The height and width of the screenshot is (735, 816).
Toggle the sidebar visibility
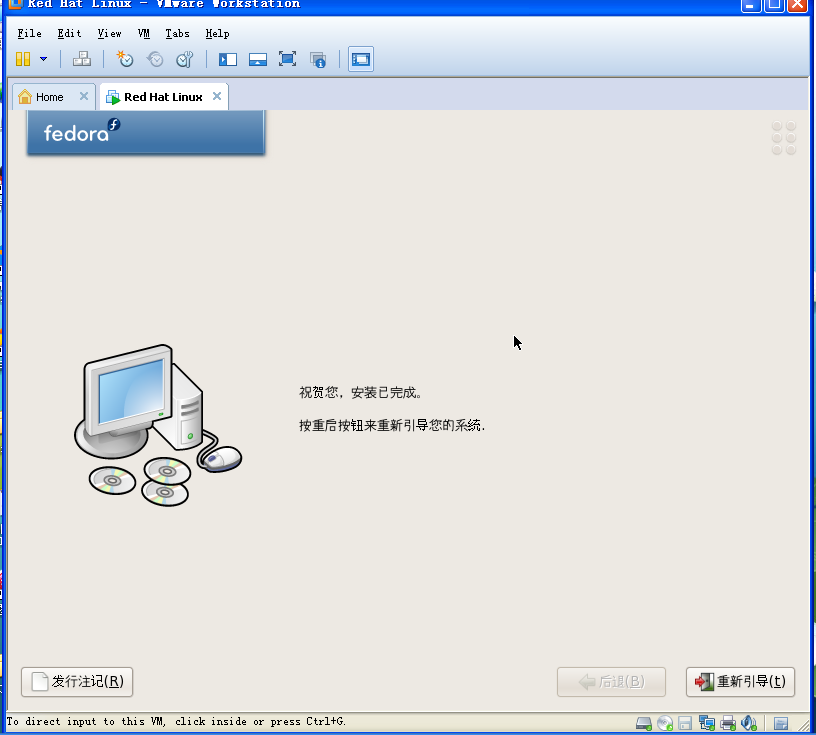227,59
